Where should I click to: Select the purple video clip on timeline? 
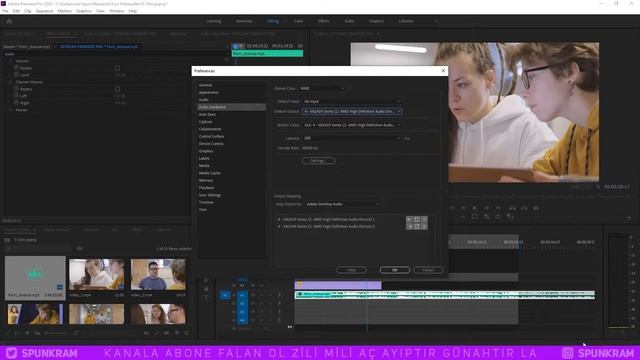click(338, 285)
